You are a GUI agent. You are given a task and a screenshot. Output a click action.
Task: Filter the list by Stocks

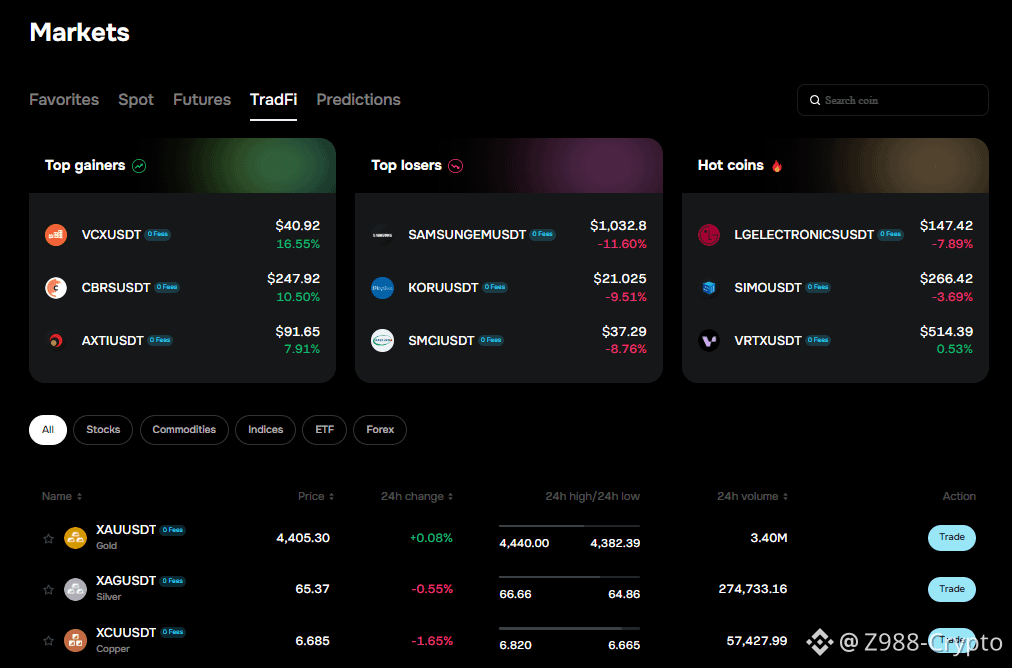coord(103,430)
